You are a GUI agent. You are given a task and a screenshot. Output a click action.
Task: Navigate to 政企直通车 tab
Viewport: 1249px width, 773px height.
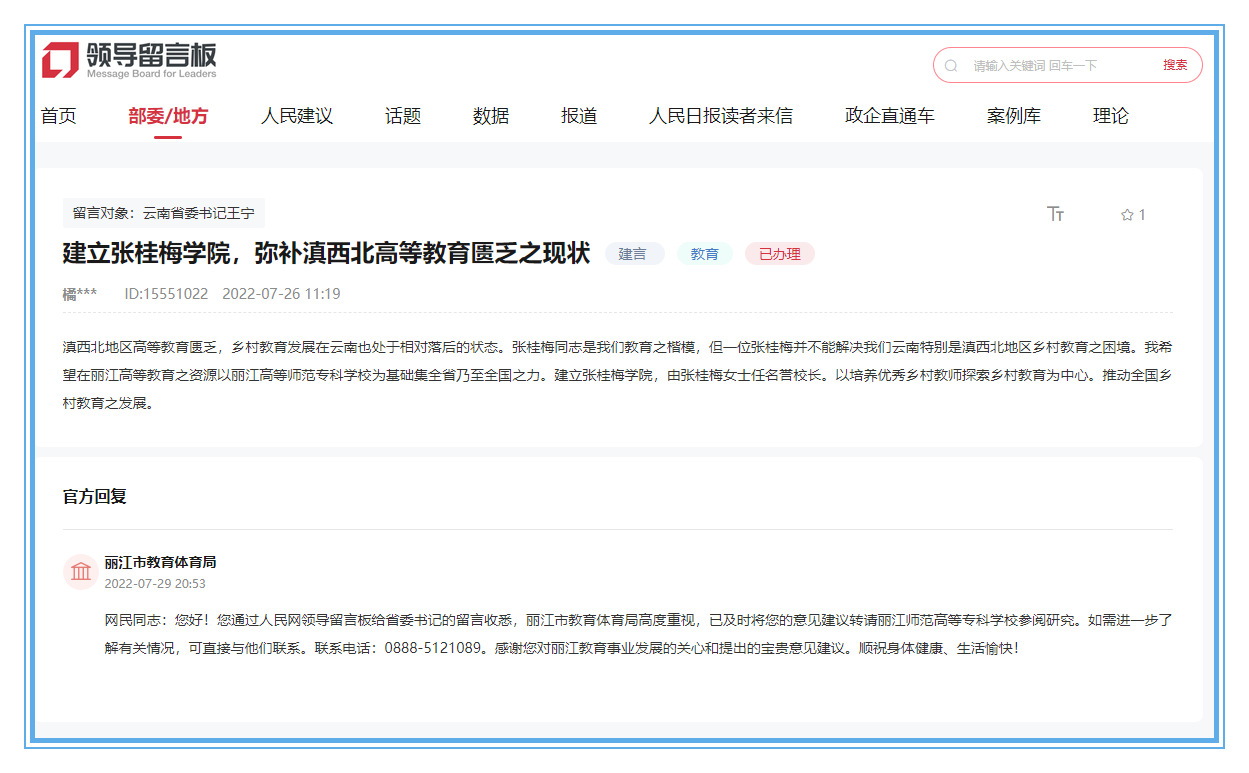click(x=889, y=116)
